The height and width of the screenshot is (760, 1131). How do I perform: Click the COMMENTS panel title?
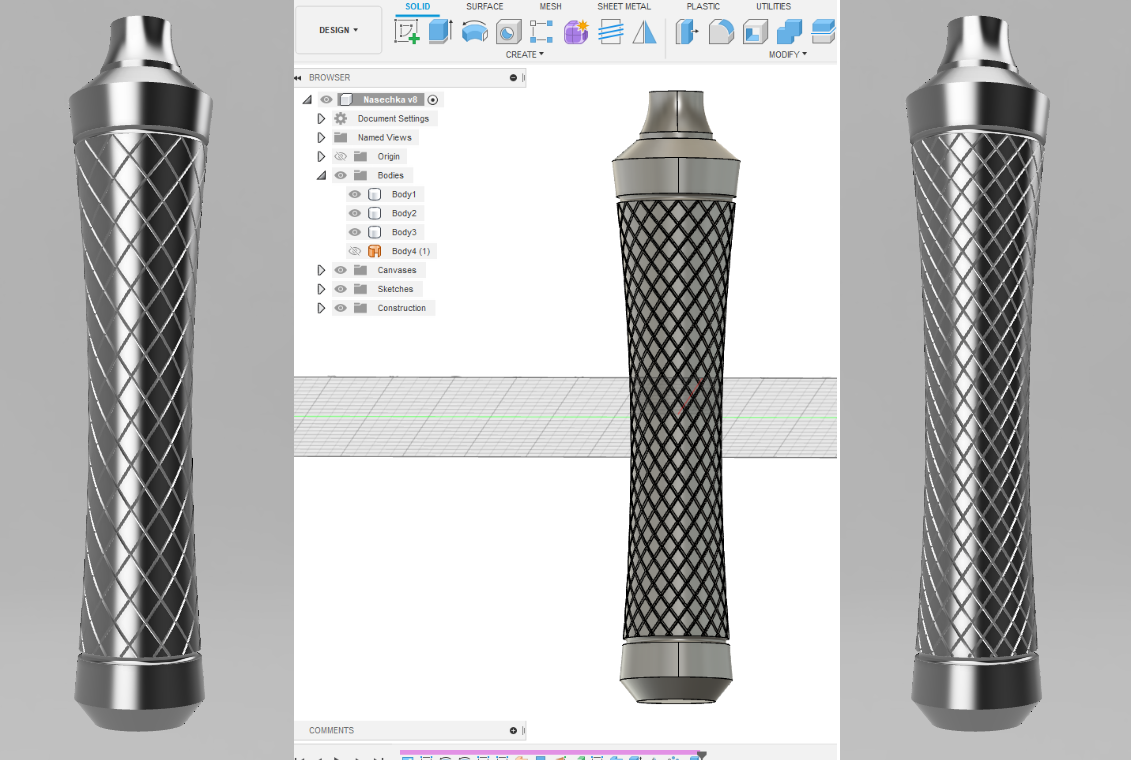coord(331,730)
